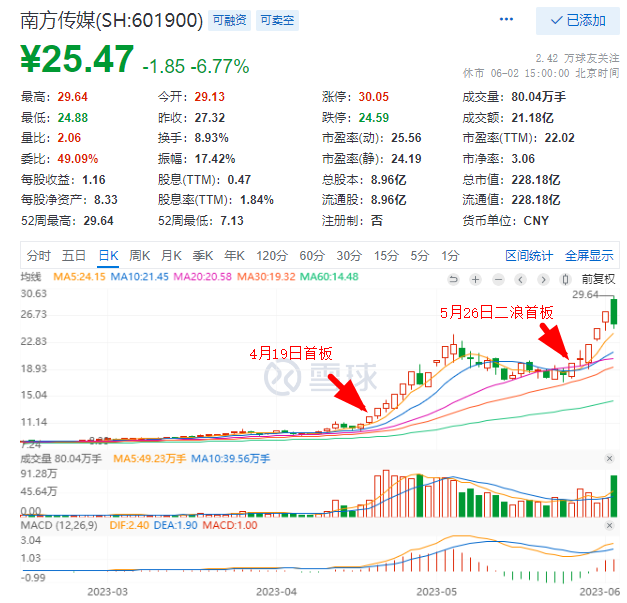
Task: Move chart right with chevron icon
Action: 543,279
